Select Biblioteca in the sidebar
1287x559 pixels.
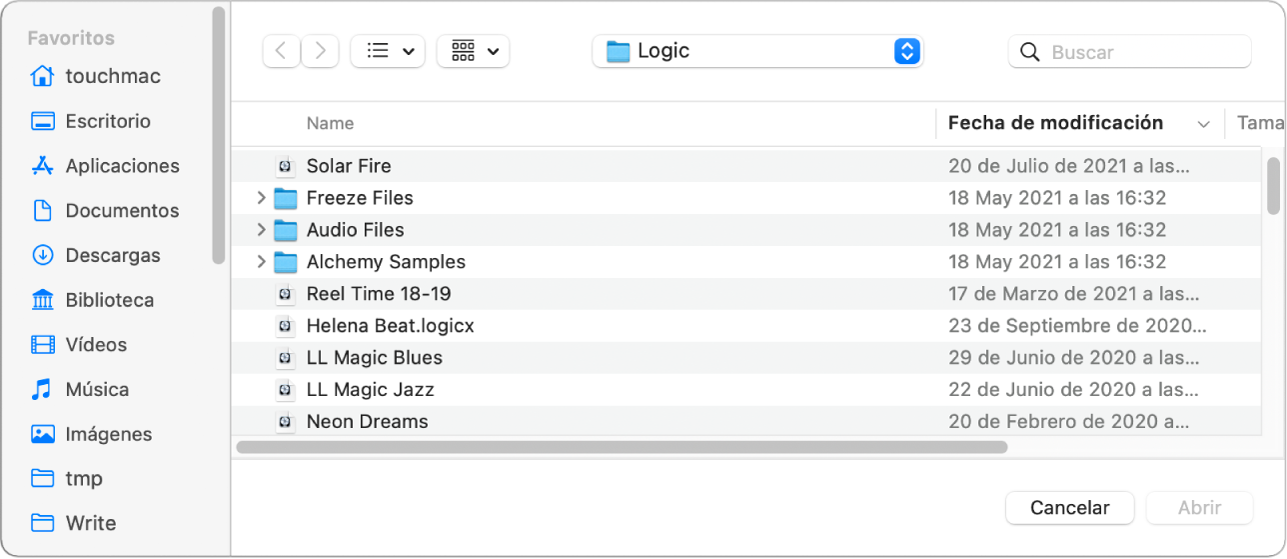(x=109, y=300)
